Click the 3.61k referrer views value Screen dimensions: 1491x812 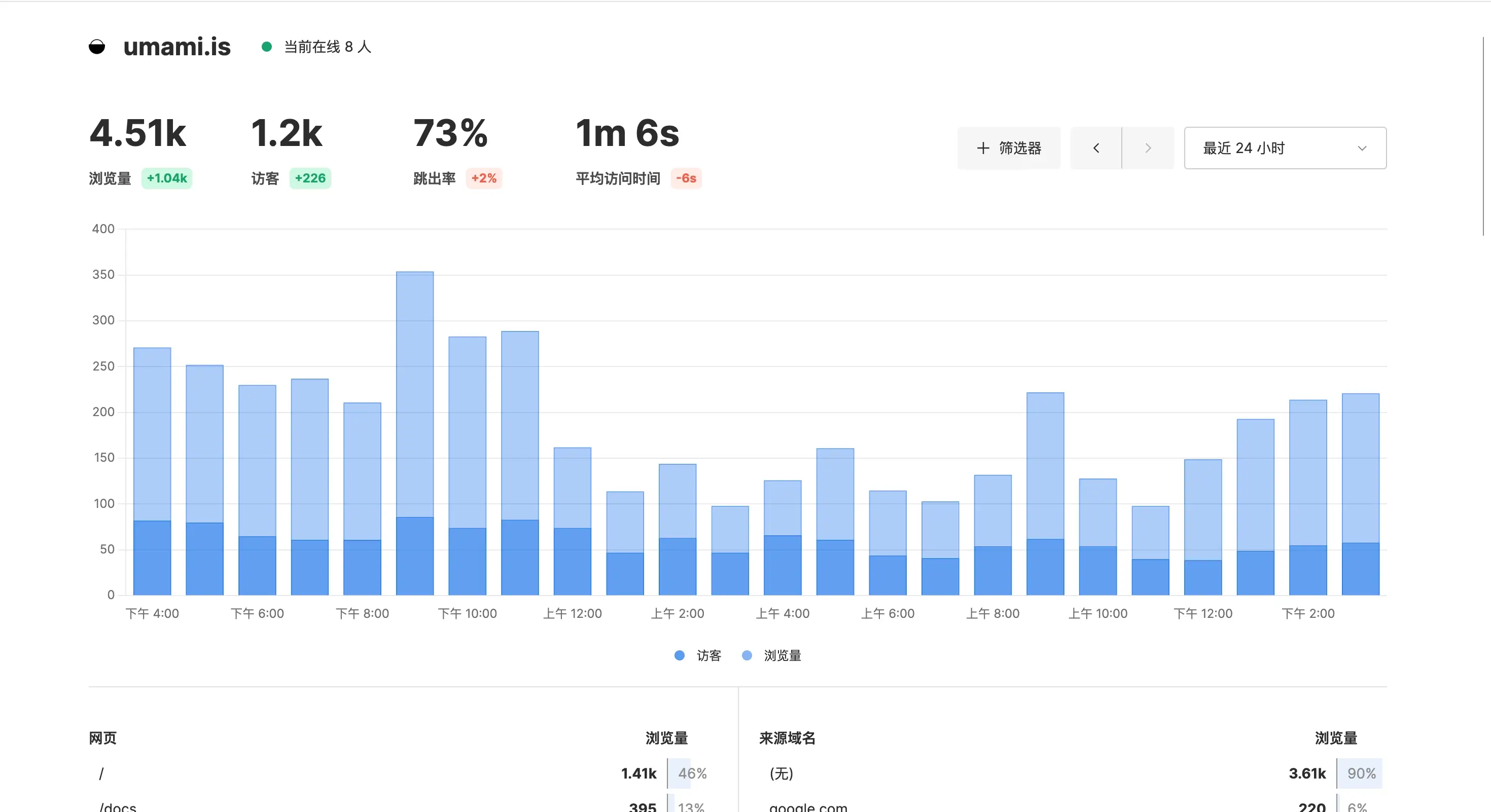click(x=1307, y=773)
